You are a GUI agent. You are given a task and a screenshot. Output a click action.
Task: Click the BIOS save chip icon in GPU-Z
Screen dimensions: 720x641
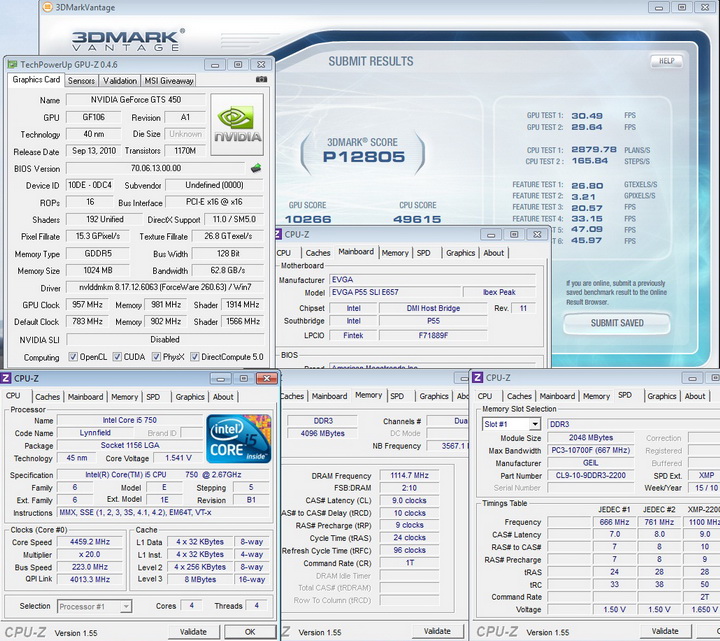click(x=256, y=168)
